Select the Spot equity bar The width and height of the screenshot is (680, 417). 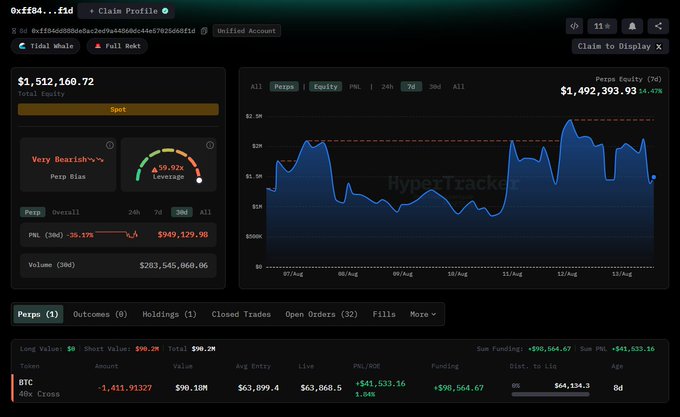[118, 109]
